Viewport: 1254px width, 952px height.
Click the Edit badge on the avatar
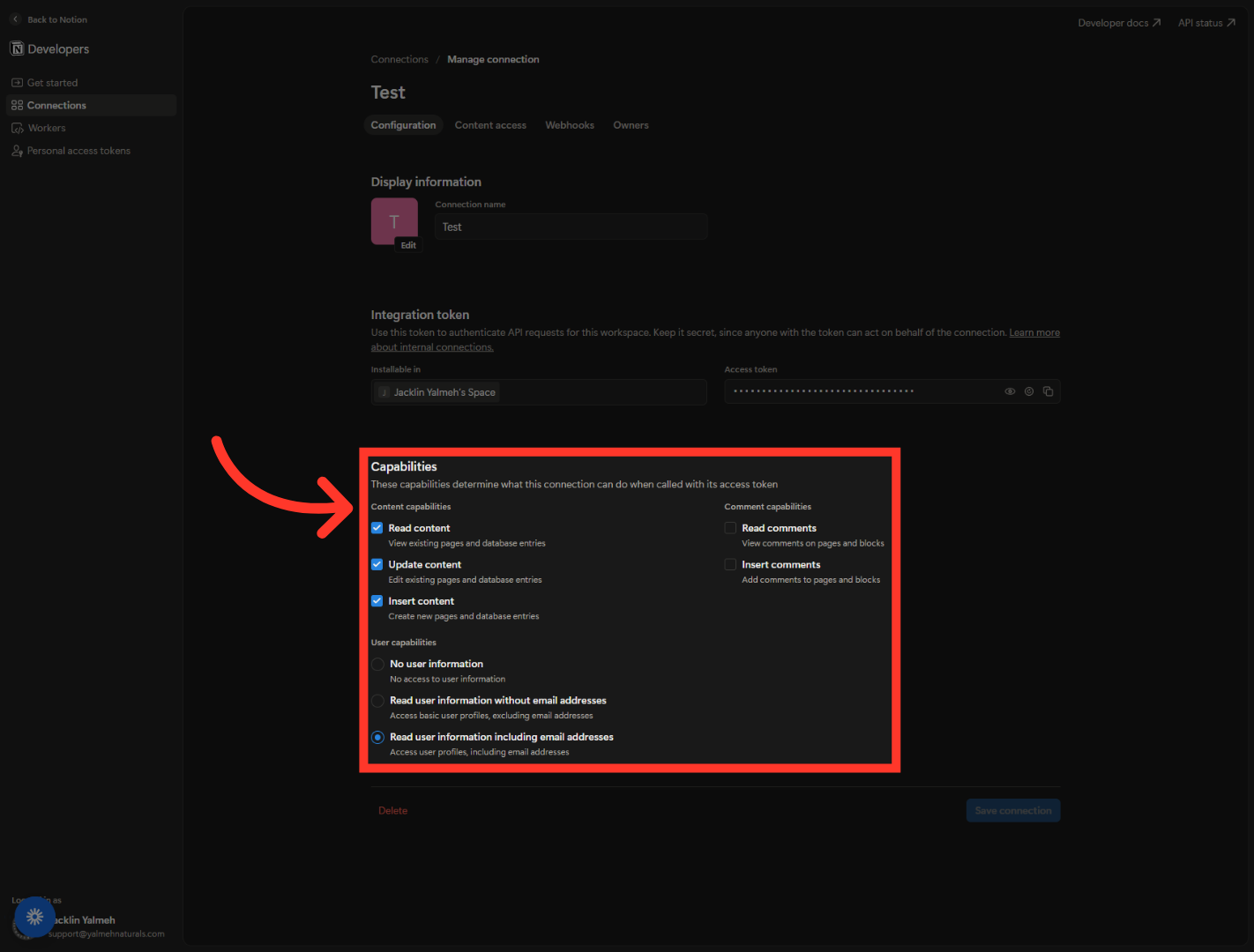[x=408, y=245]
